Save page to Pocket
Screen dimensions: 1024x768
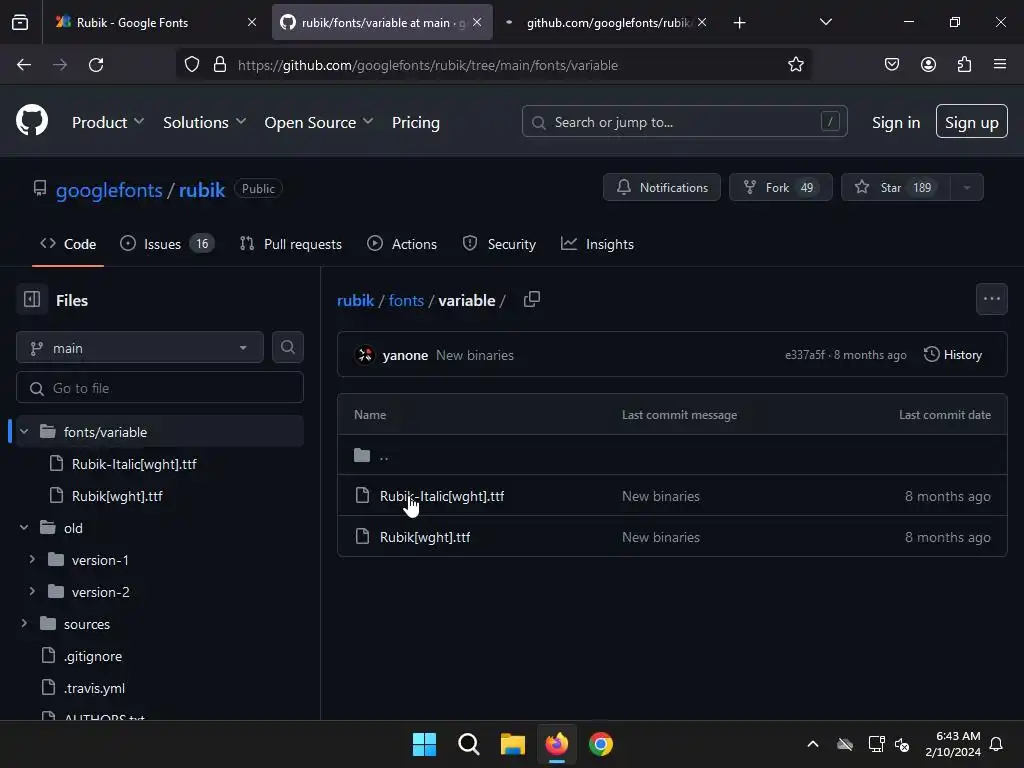click(x=891, y=64)
